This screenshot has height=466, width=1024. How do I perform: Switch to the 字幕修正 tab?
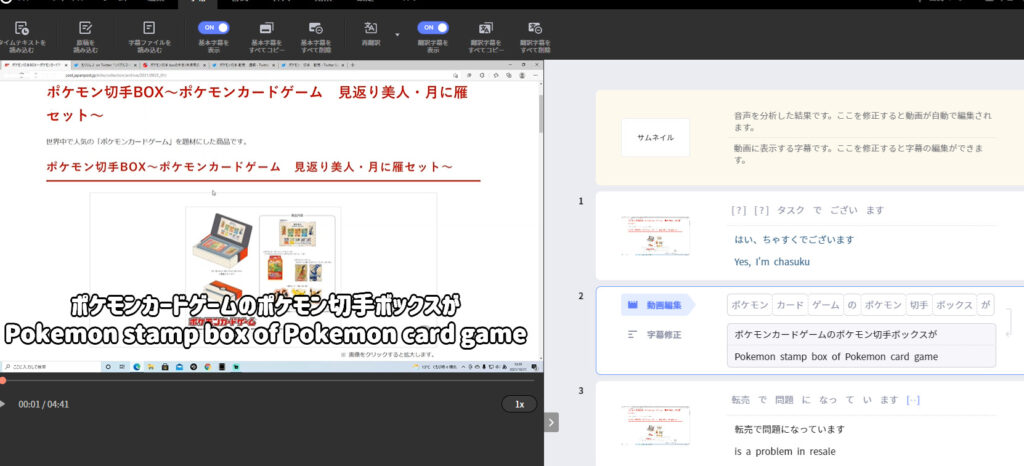(x=655, y=335)
